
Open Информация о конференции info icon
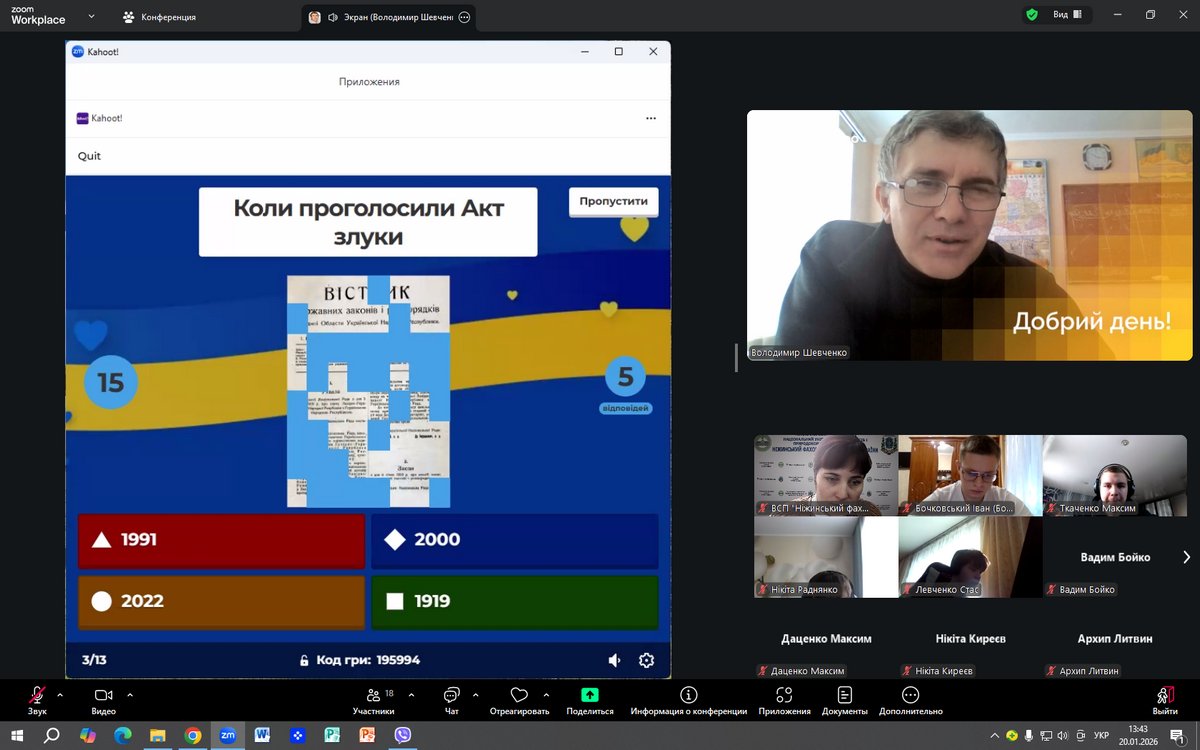tap(688, 696)
